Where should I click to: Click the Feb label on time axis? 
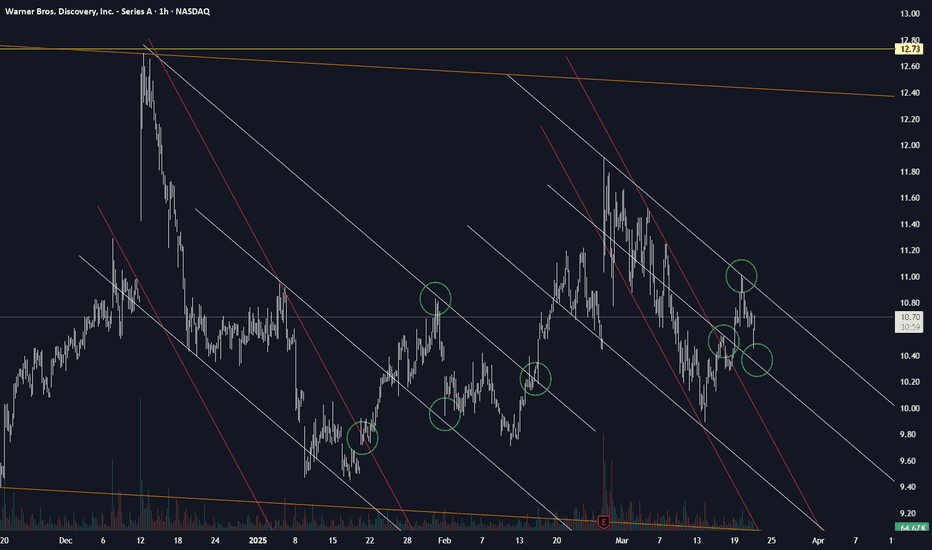pos(444,540)
